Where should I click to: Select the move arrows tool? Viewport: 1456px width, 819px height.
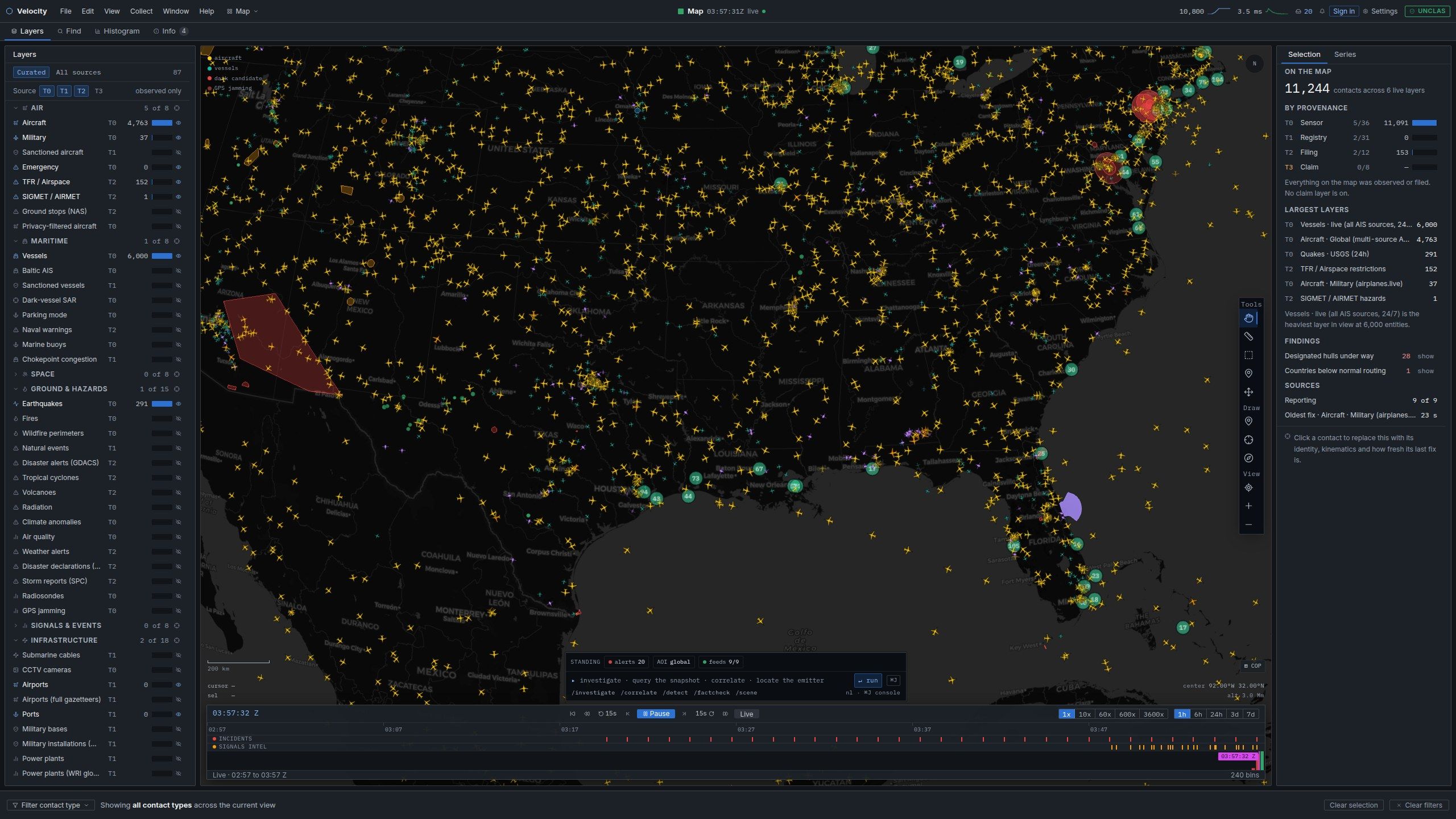coord(1248,392)
